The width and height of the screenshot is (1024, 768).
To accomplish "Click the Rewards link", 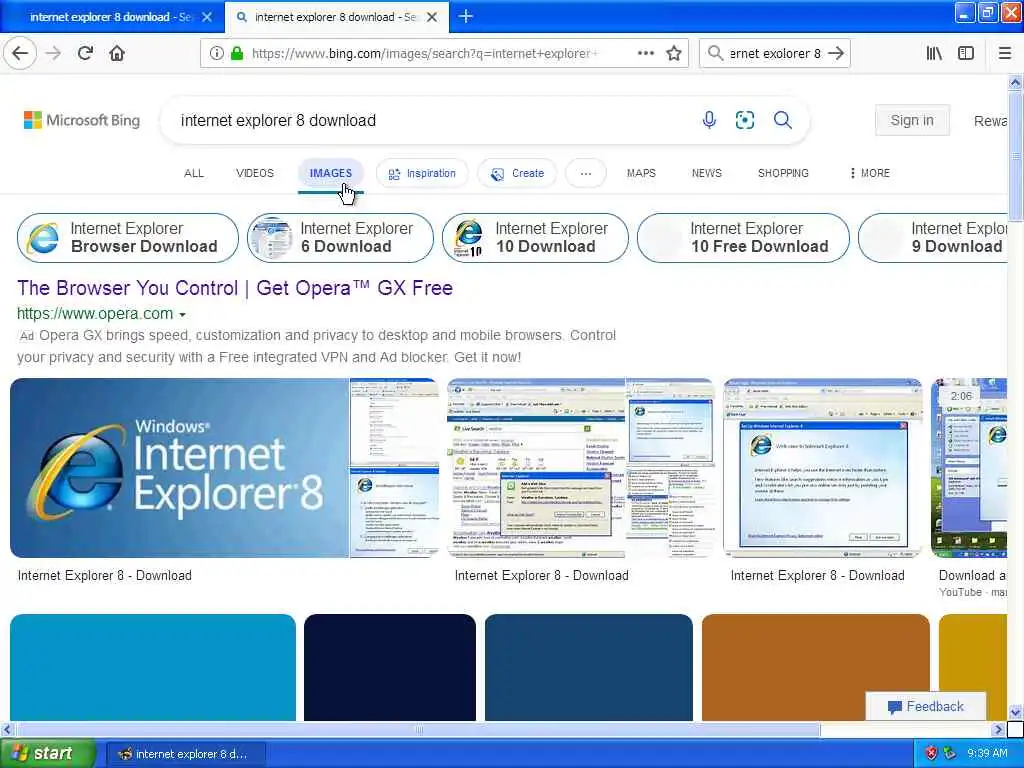I will click(990, 121).
